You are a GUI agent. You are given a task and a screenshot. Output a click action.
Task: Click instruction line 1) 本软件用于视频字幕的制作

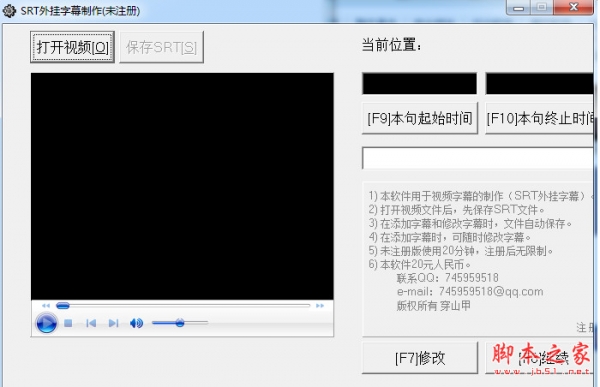tap(481, 196)
